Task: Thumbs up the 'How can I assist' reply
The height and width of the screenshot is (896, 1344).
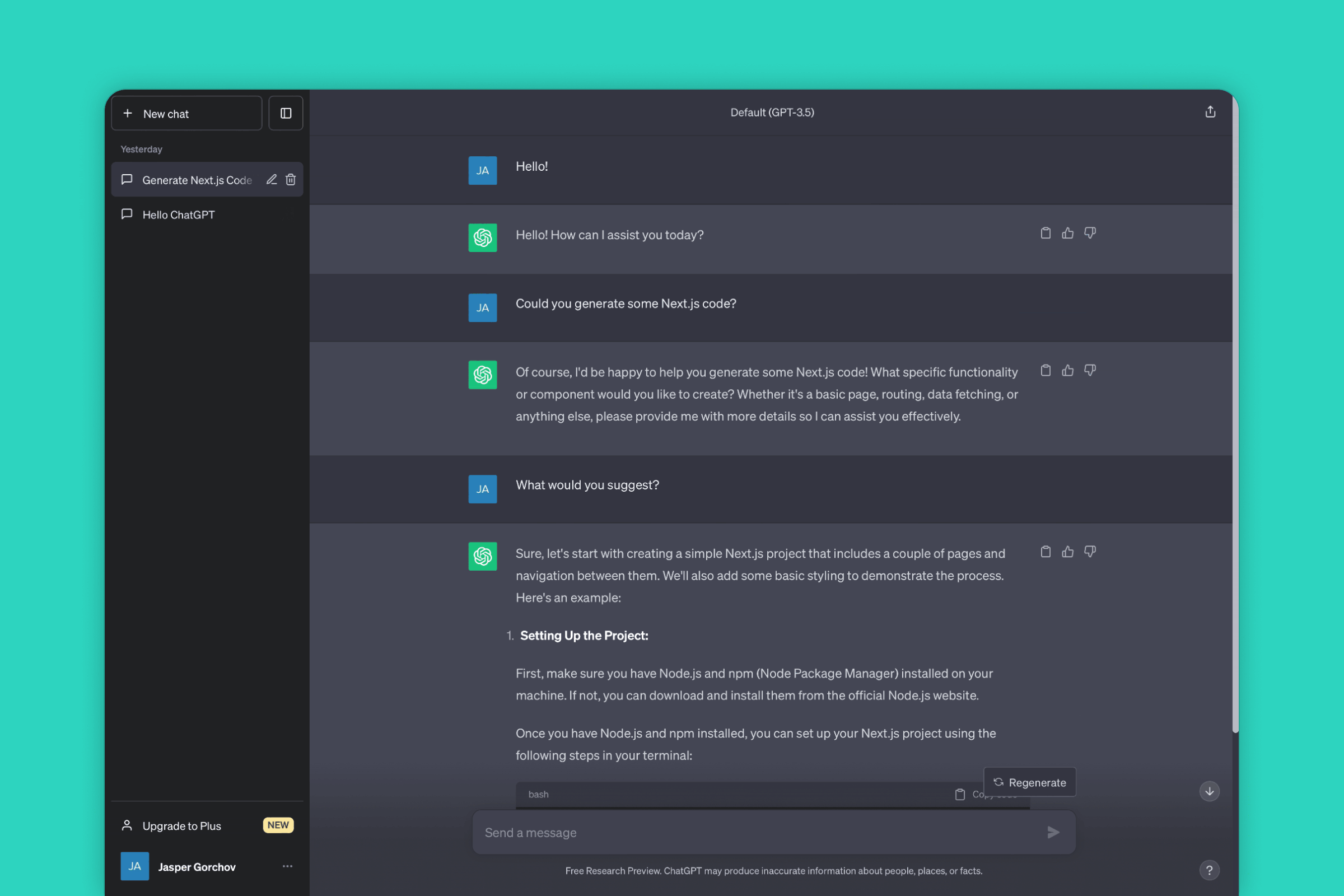Action: (1067, 233)
